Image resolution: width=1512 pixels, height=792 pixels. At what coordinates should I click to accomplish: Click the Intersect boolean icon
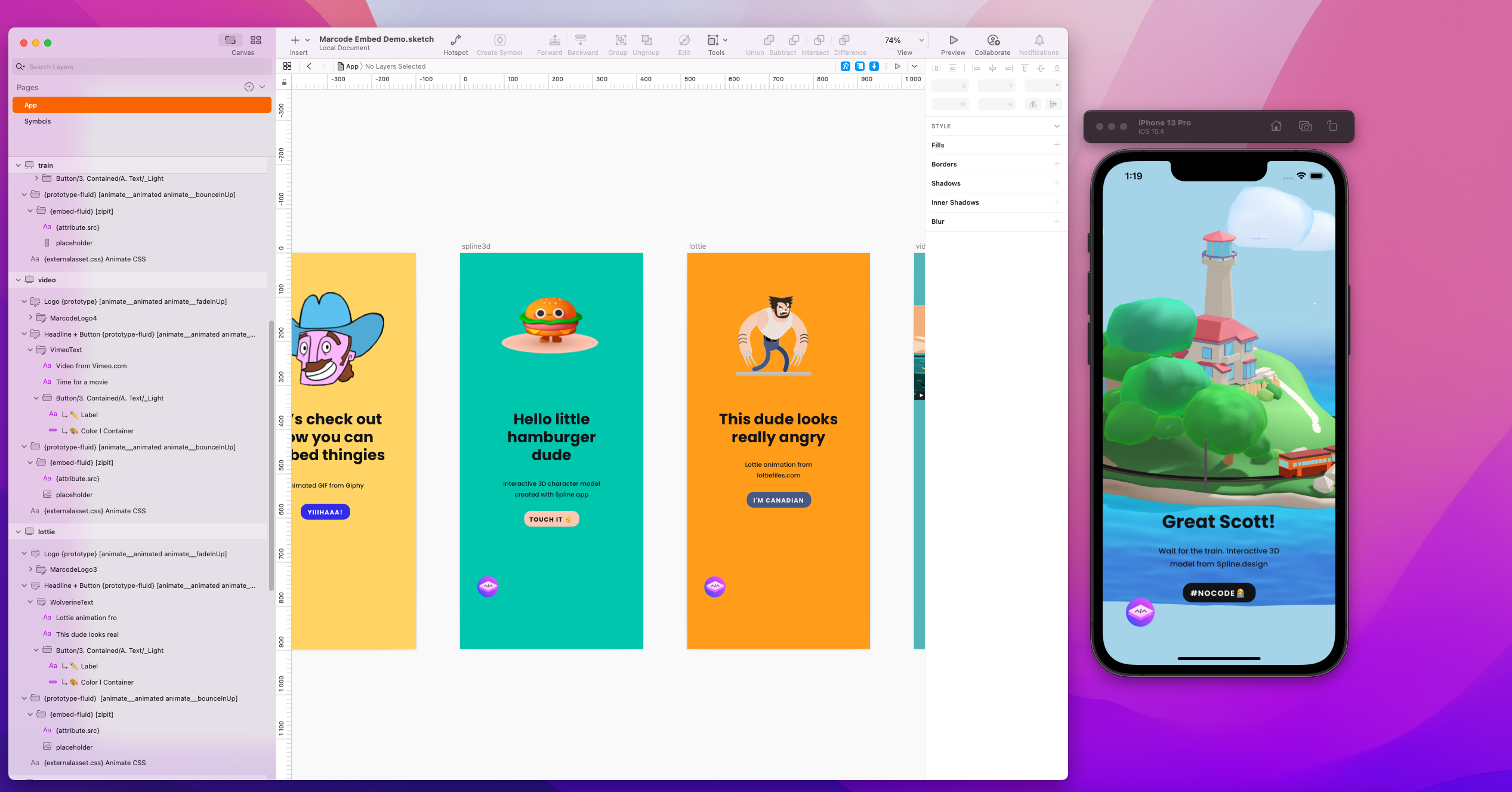point(819,40)
